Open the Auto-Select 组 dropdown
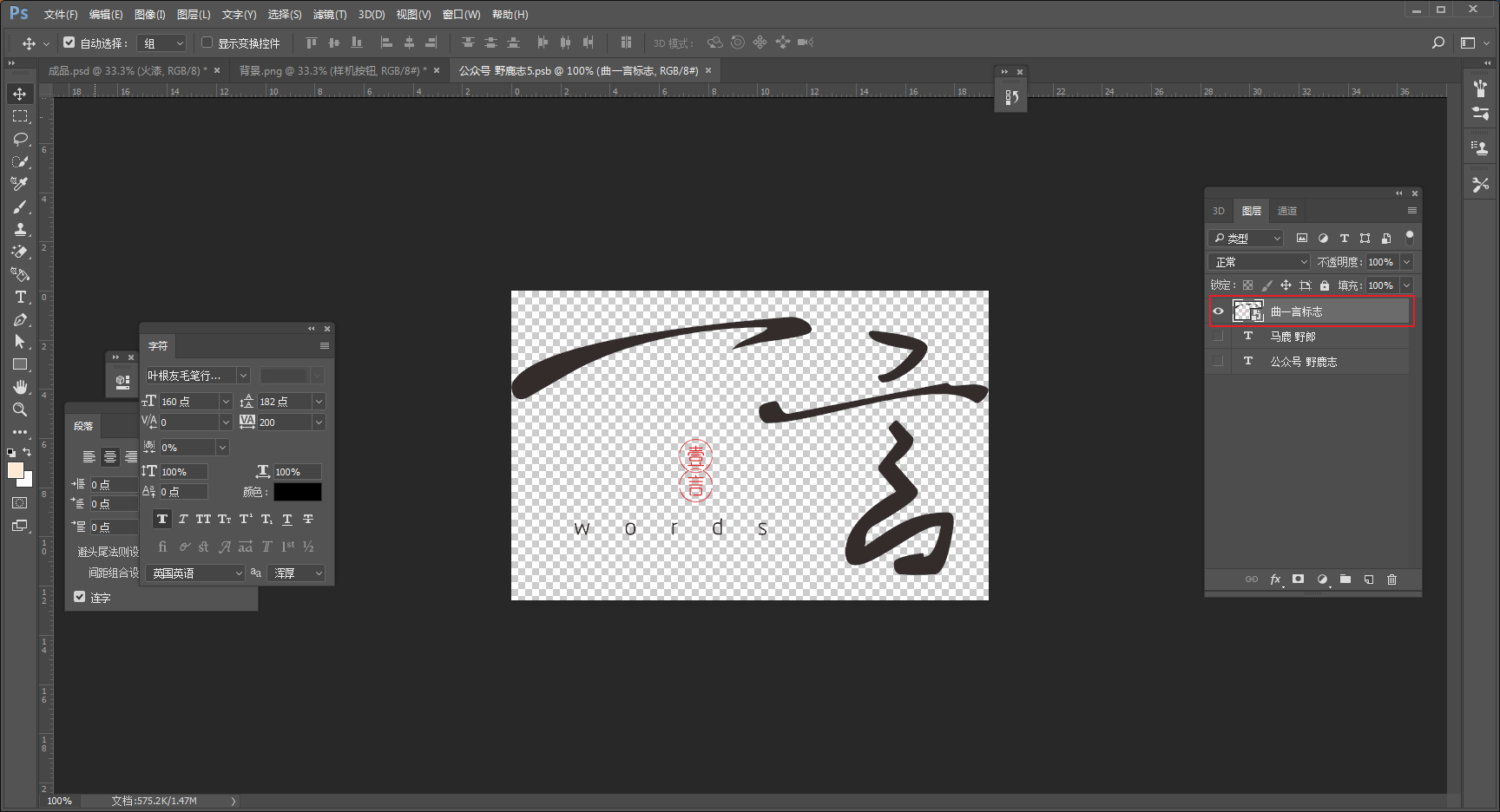Viewport: 1500px width, 812px height. point(163,43)
